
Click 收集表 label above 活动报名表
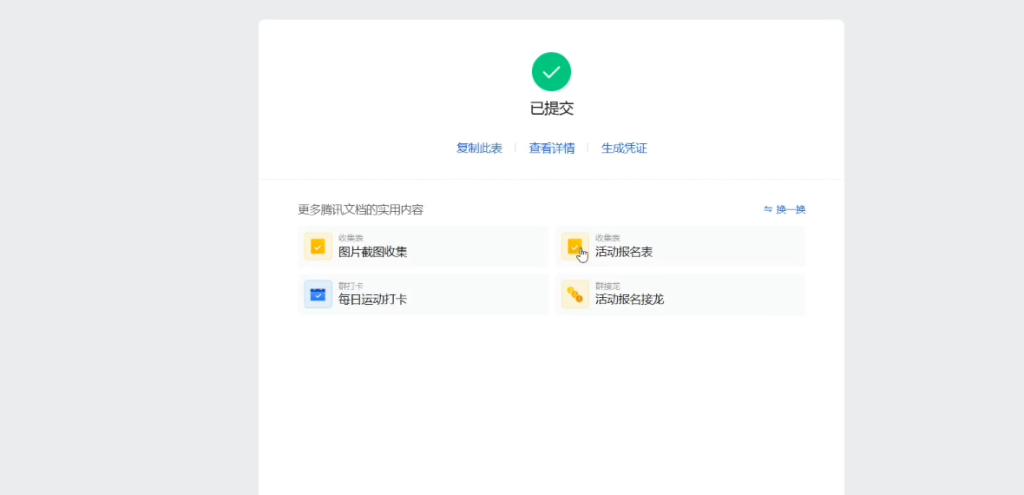[606, 238]
